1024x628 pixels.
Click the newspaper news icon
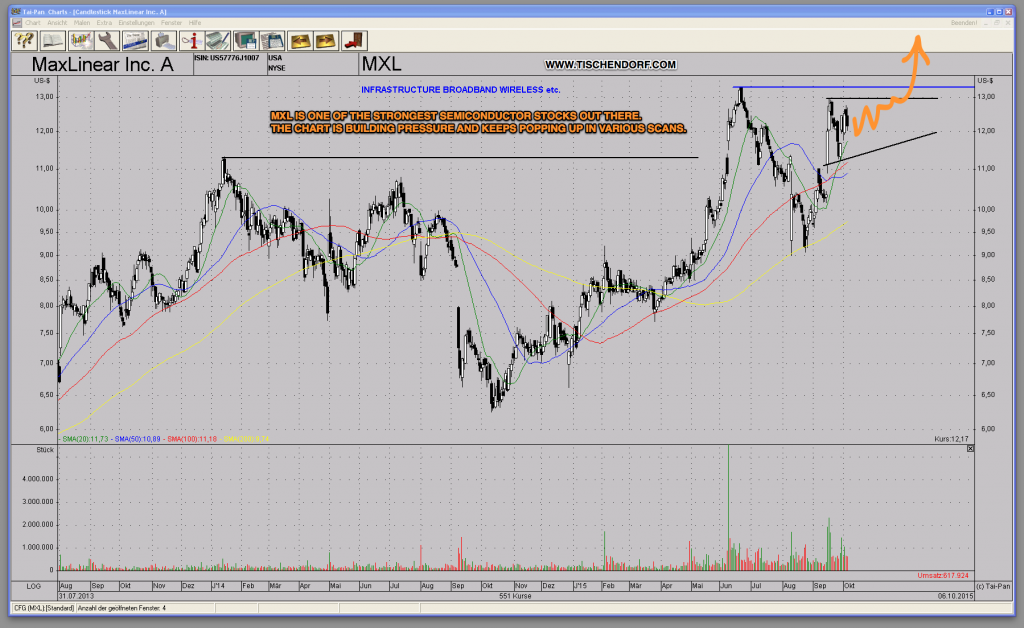135,40
